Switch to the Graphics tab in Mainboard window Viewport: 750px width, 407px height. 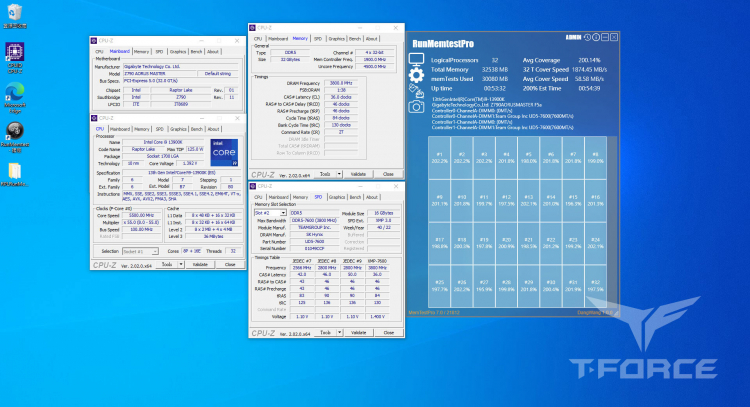(177, 50)
